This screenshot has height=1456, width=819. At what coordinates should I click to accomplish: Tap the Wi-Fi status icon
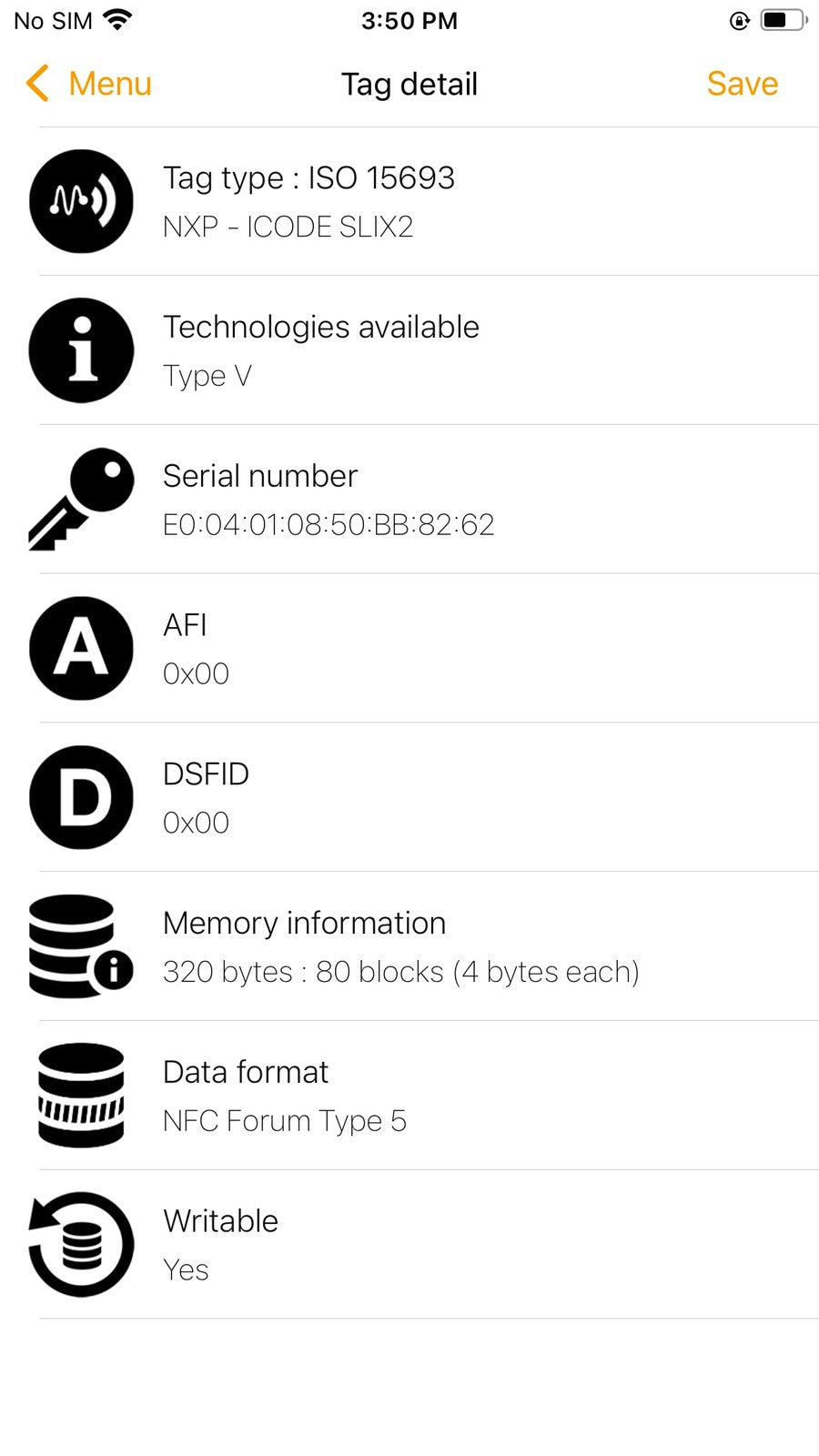(x=116, y=19)
